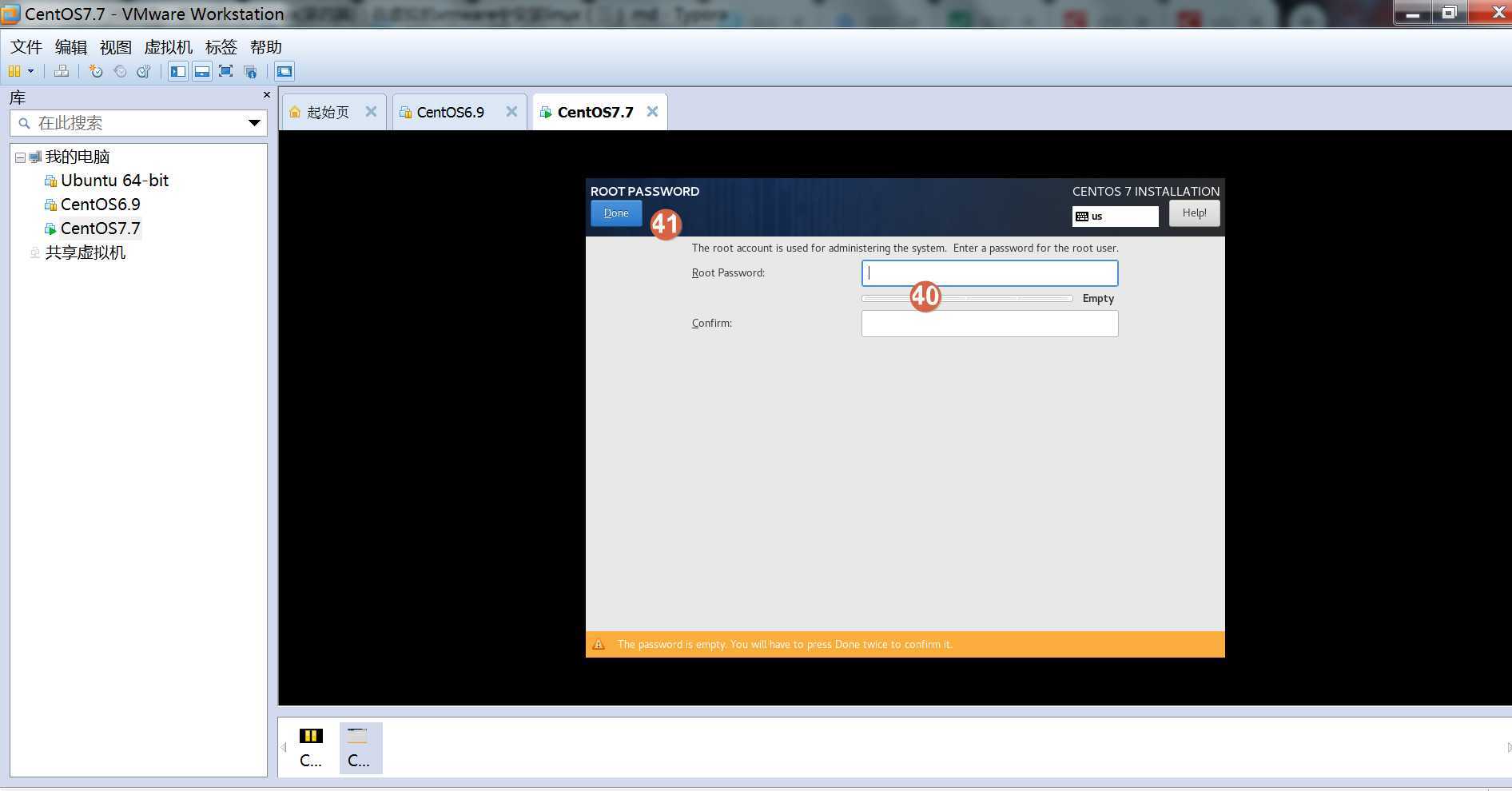This screenshot has height=791, width=1512.
Task: Expand the library search dropdown arrow
Action: [x=254, y=123]
